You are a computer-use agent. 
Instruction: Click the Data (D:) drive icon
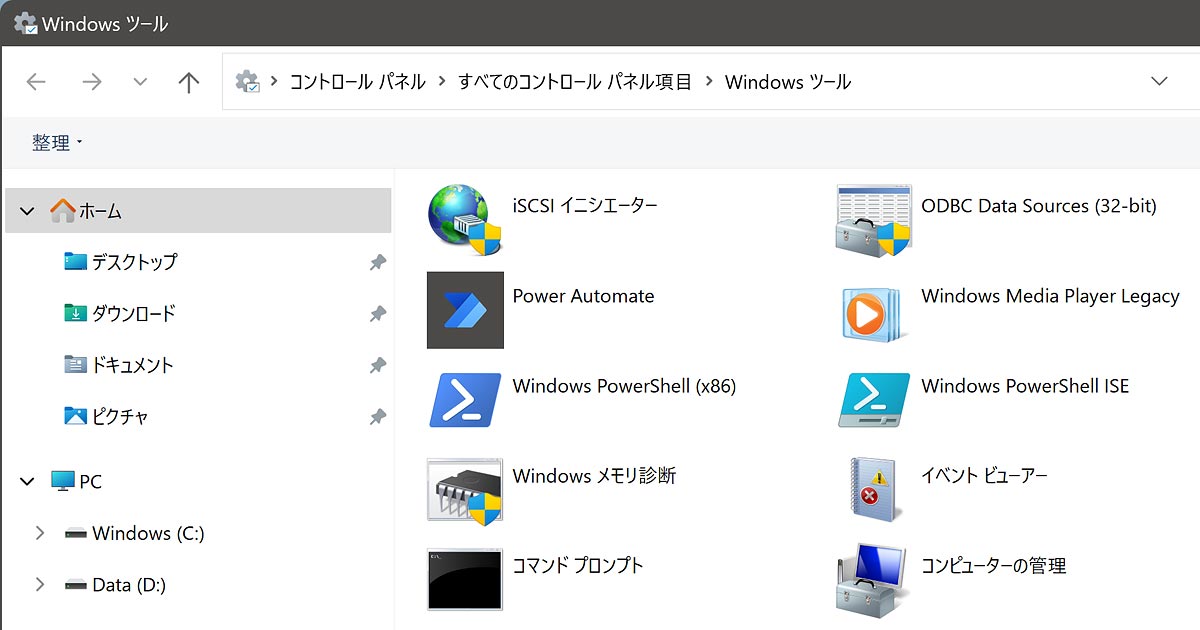[76, 585]
